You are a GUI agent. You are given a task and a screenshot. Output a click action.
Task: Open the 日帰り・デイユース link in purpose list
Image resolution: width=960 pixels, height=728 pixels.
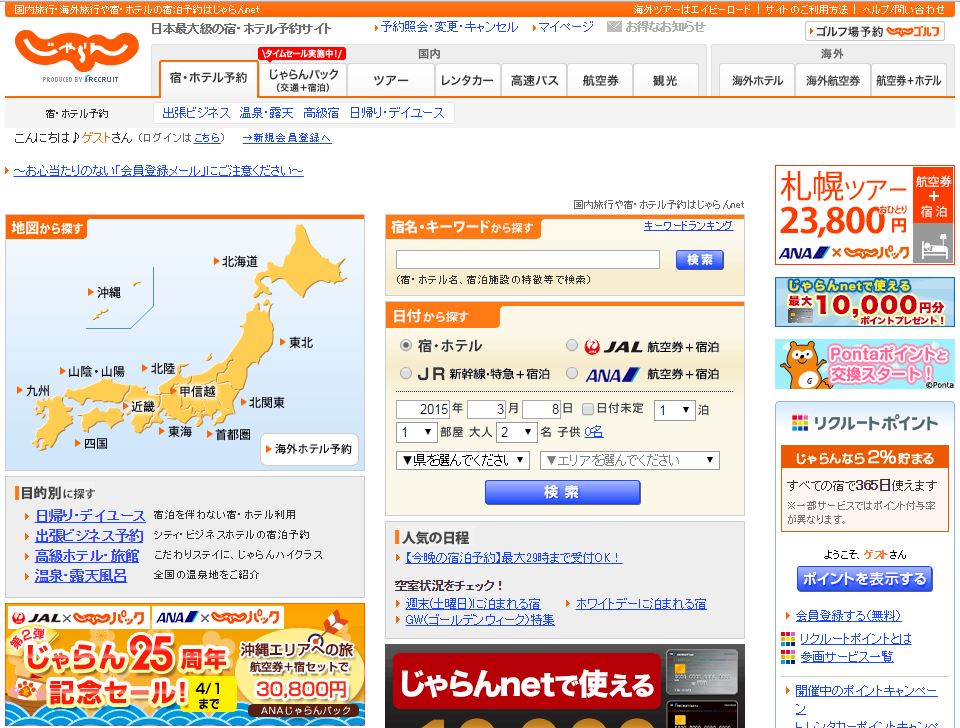pyautogui.click(x=90, y=515)
